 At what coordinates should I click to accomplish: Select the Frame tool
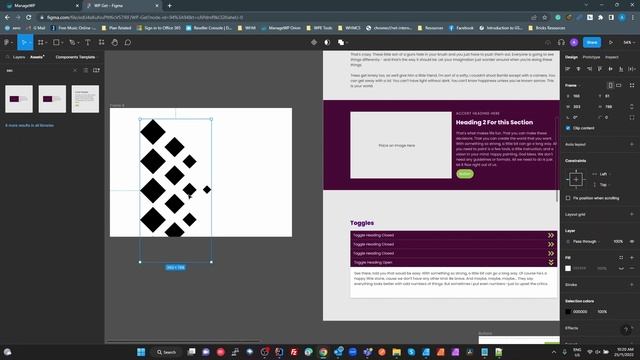click(x=41, y=42)
